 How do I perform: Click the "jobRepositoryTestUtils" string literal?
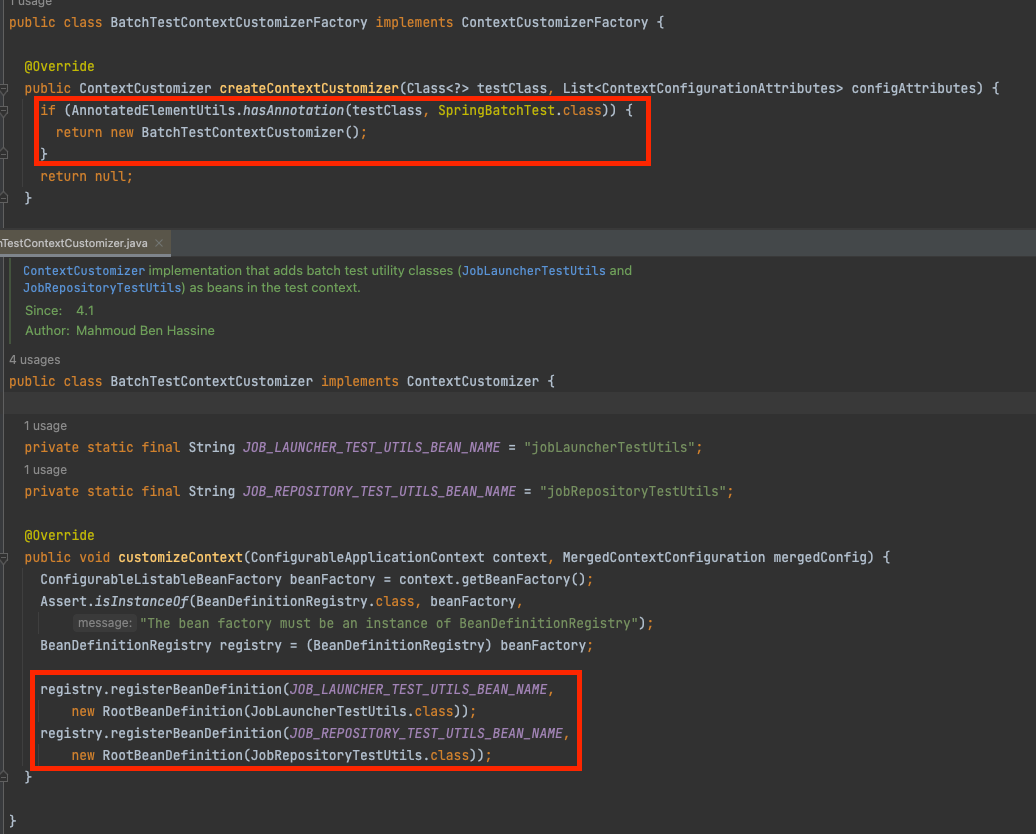pyautogui.click(x=633, y=492)
